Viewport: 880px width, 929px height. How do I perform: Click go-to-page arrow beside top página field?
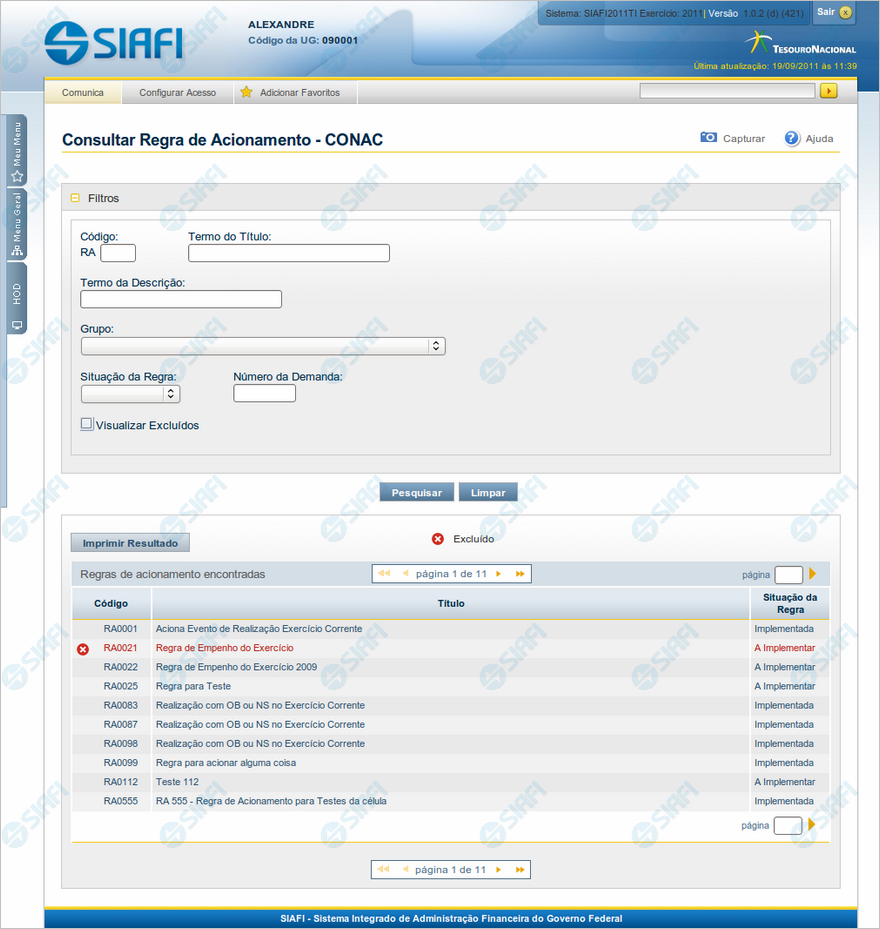813,574
